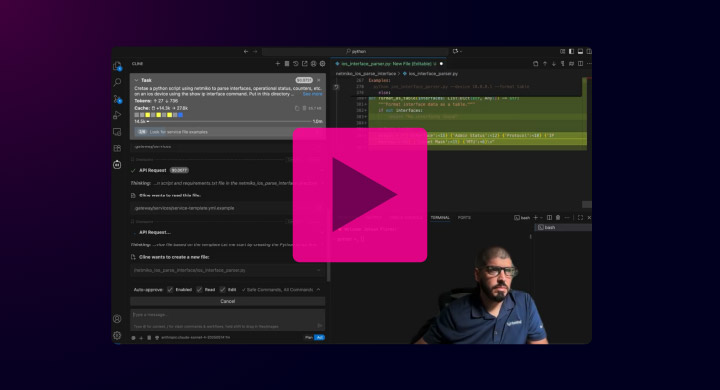The height and width of the screenshot is (390, 720).
Task: Collapse Auto-approve options chevron
Action: point(319,290)
